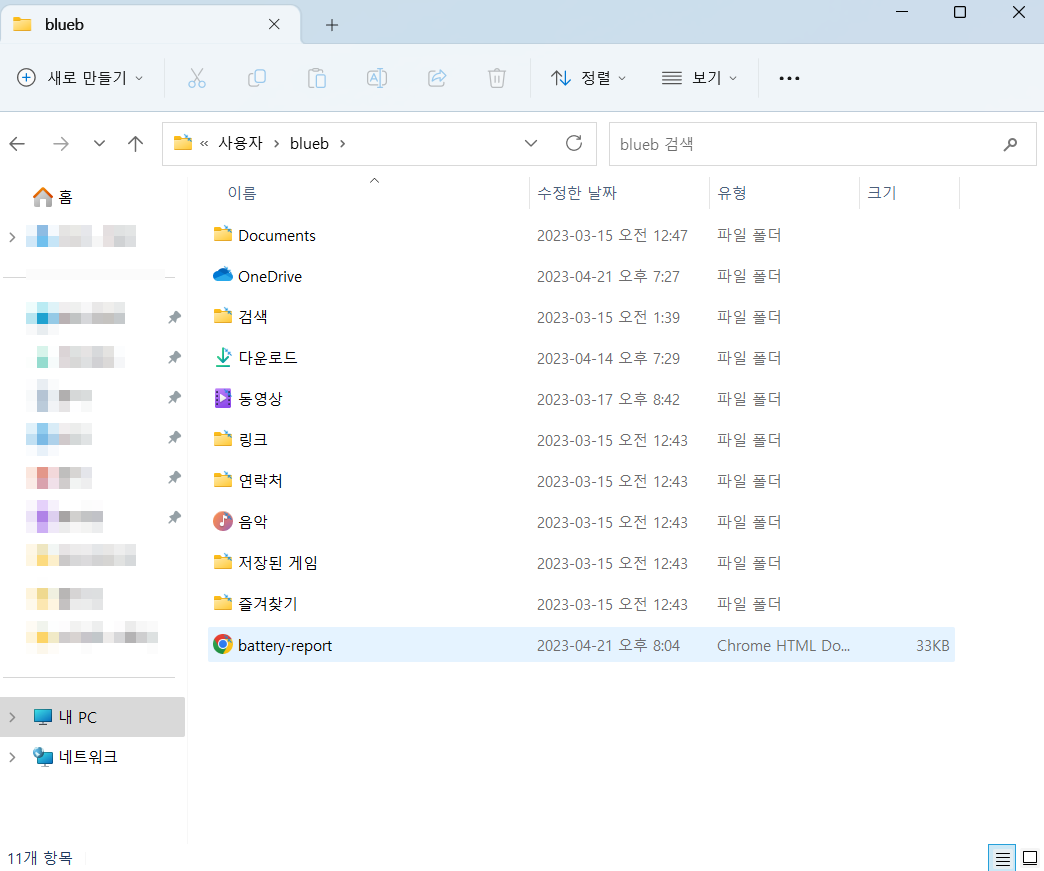1044x871 pixels.
Task: Open the 정렬 sort dropdown
Action: [x=588, y=77]
